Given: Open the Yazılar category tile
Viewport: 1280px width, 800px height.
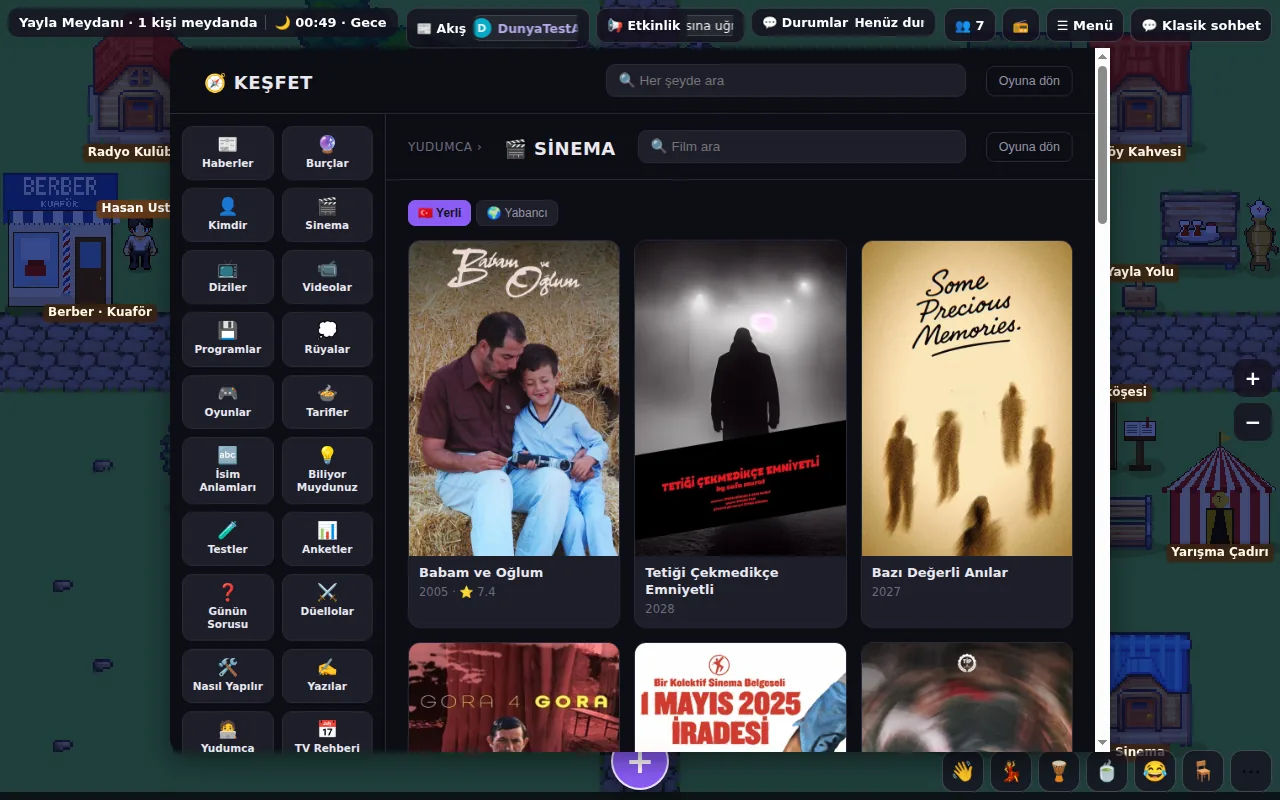Looking at the screenshot, I should coord(327,676).
